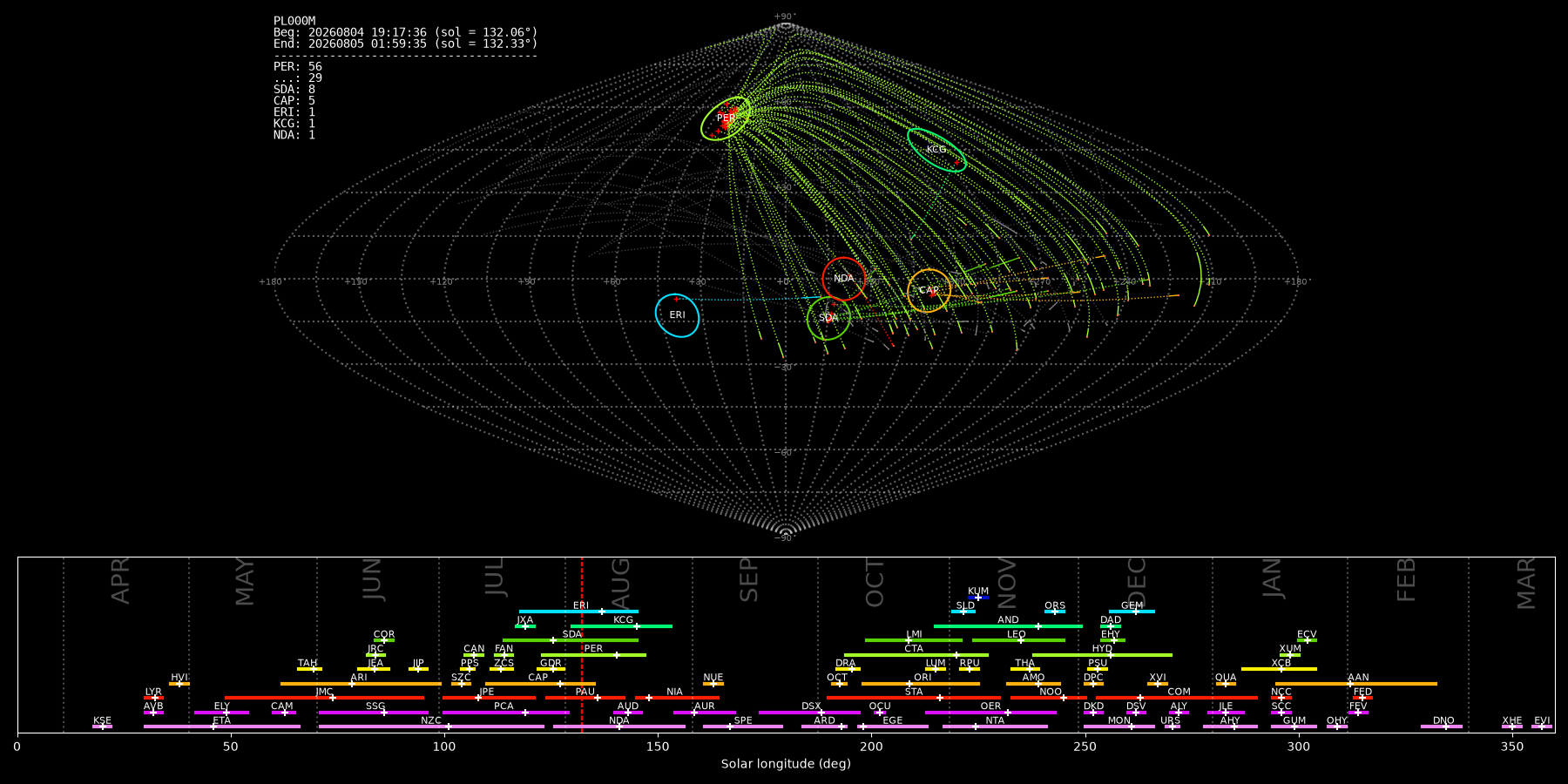Click the NTA pink shower bar
This screenshot has width=1568, height=784.
tap(995, 727)
